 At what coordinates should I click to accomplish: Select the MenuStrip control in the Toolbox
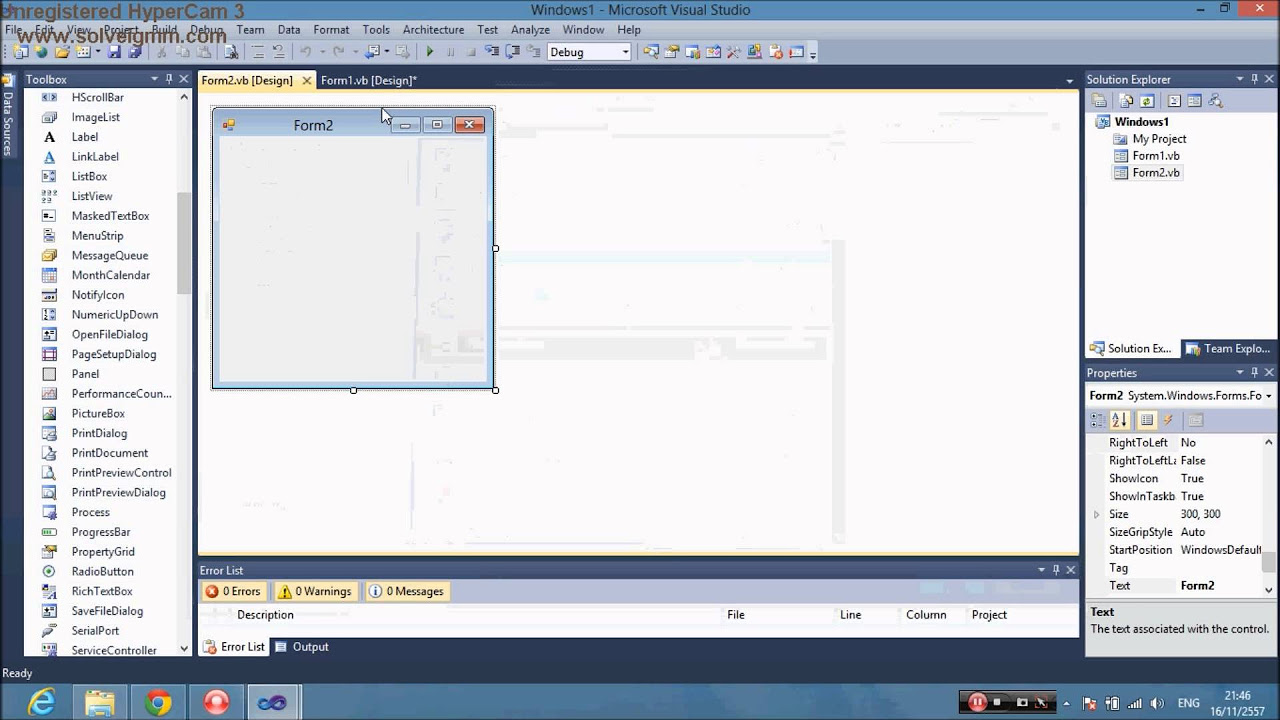(x=97, y=235)
